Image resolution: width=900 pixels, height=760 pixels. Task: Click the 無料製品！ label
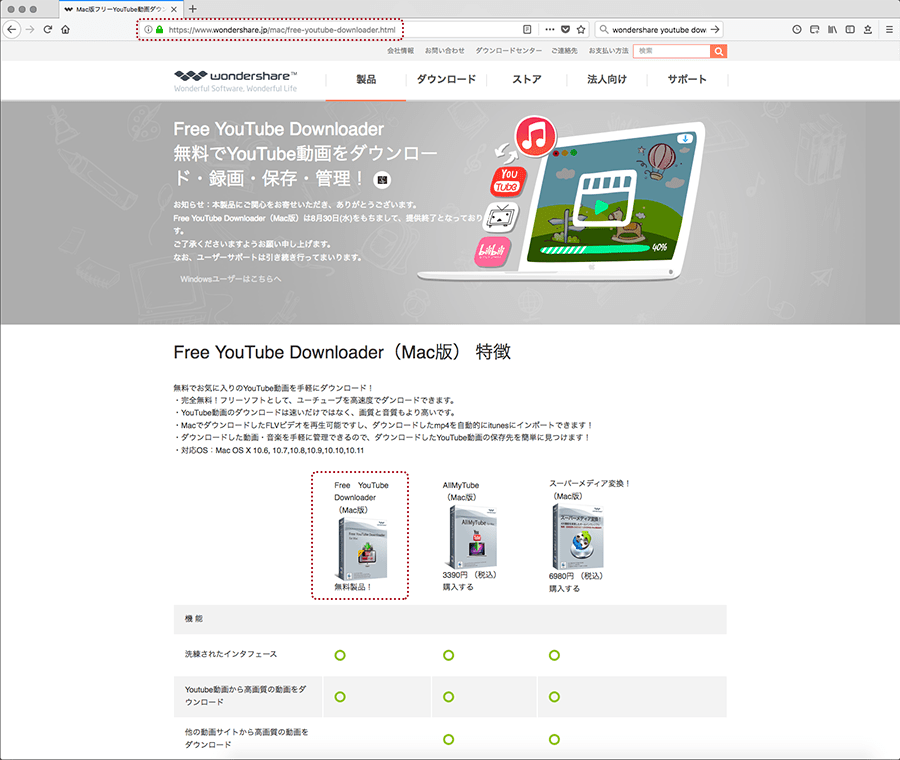(x=353, y=587)
